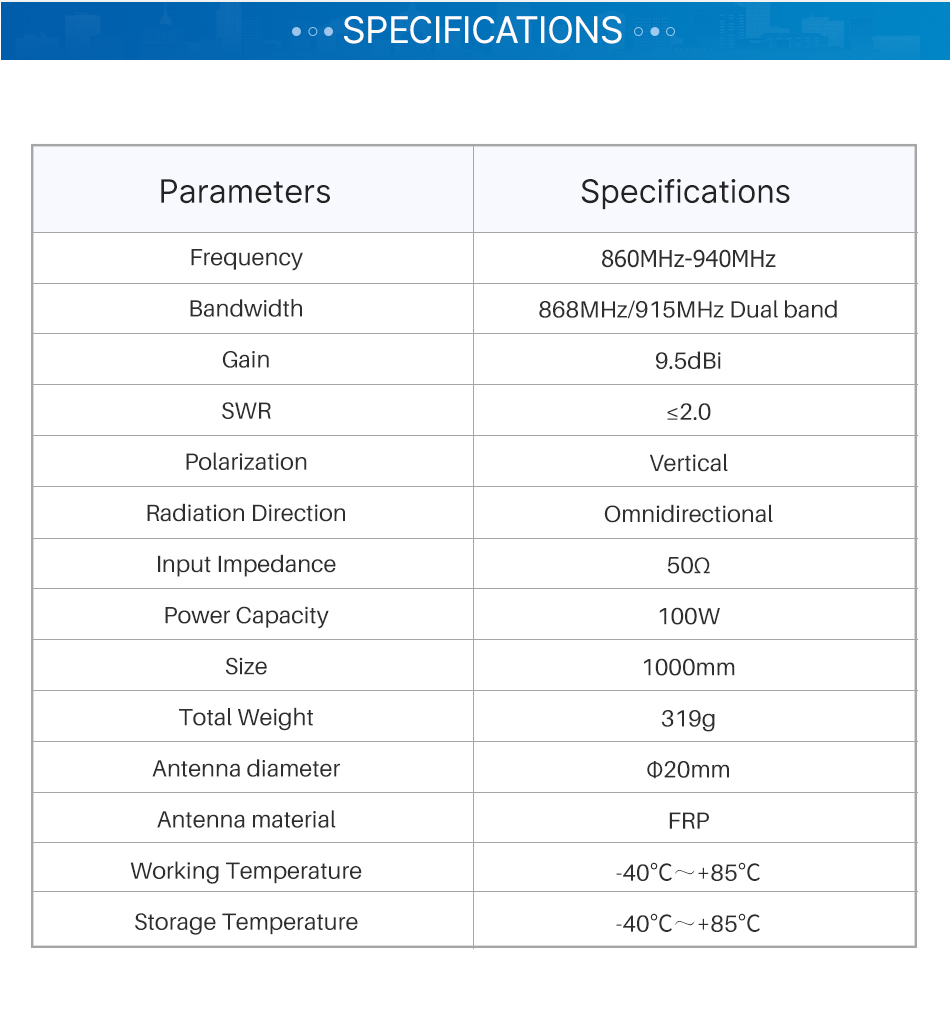
Task: Click the Frequency parameter label
Action: coord(246,258)
